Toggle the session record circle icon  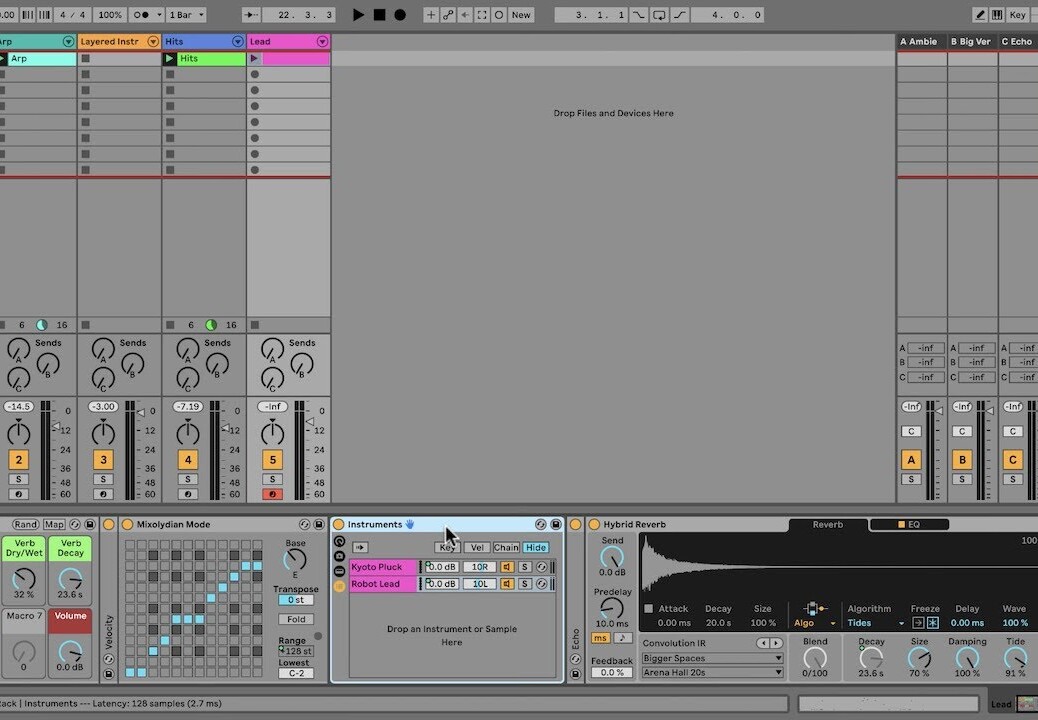click(x=499, y=15)
